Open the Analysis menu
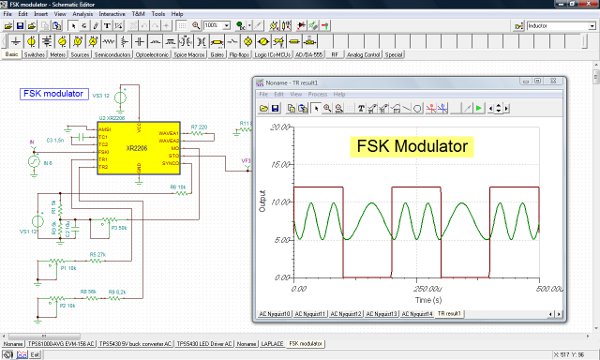Screen dimensions: 600x360 pyautogui.click(x=82, y=14)
